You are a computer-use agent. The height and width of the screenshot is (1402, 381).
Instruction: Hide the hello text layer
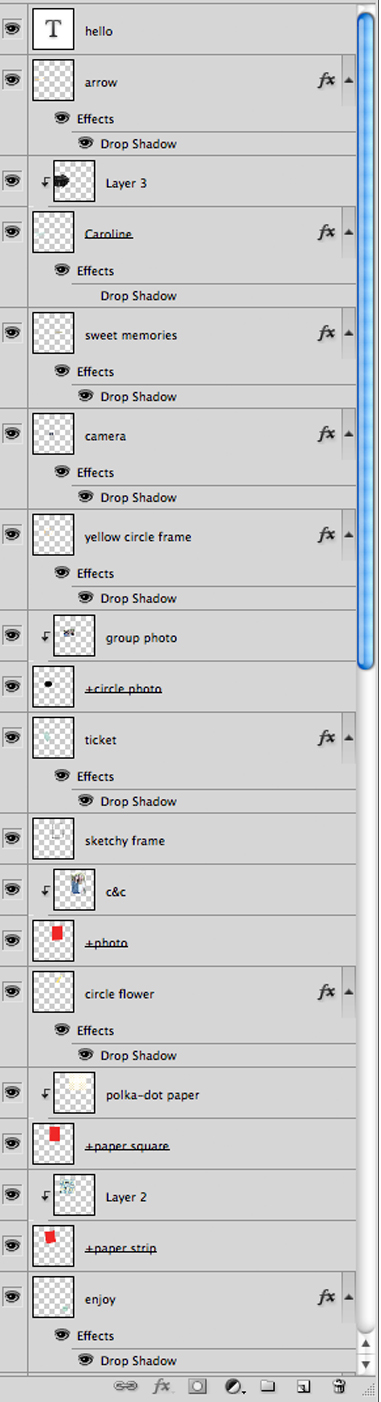click(x=12, y=30)
